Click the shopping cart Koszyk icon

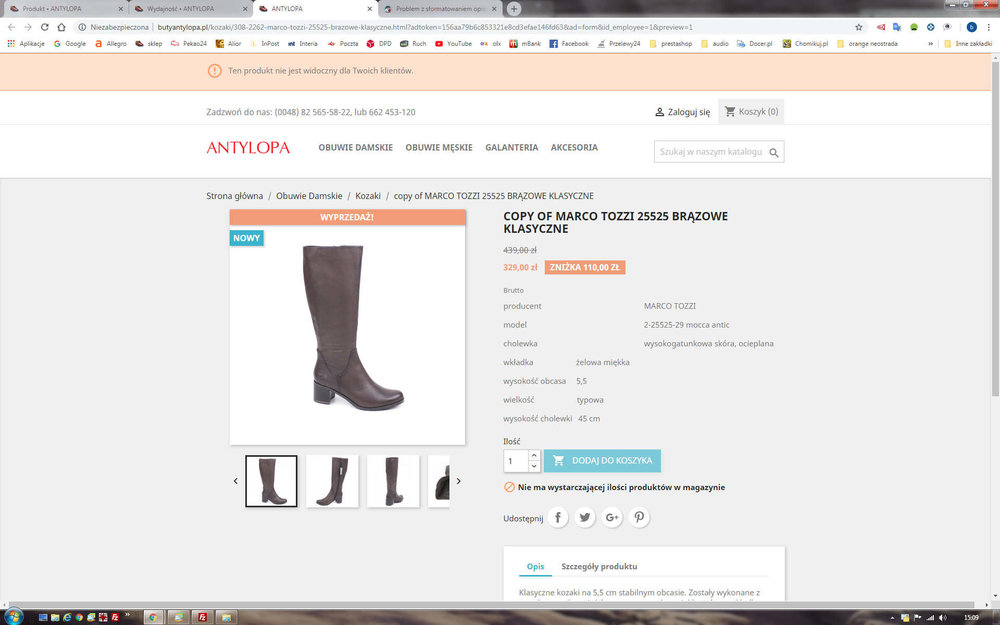point(730,112)
